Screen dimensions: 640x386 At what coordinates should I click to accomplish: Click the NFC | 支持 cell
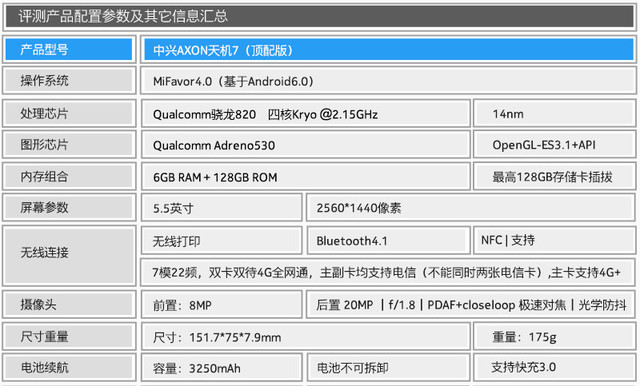(554, 240)
